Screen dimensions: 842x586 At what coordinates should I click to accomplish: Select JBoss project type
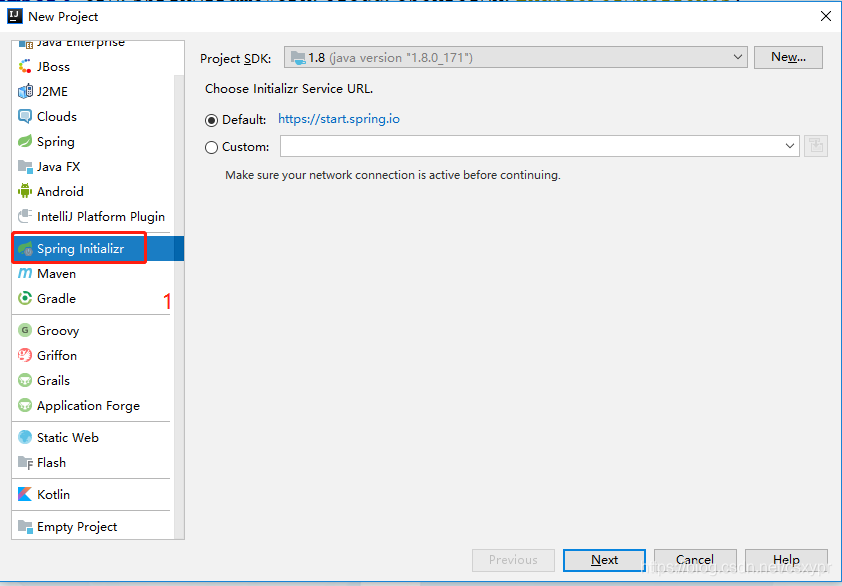tap(93, 67)
